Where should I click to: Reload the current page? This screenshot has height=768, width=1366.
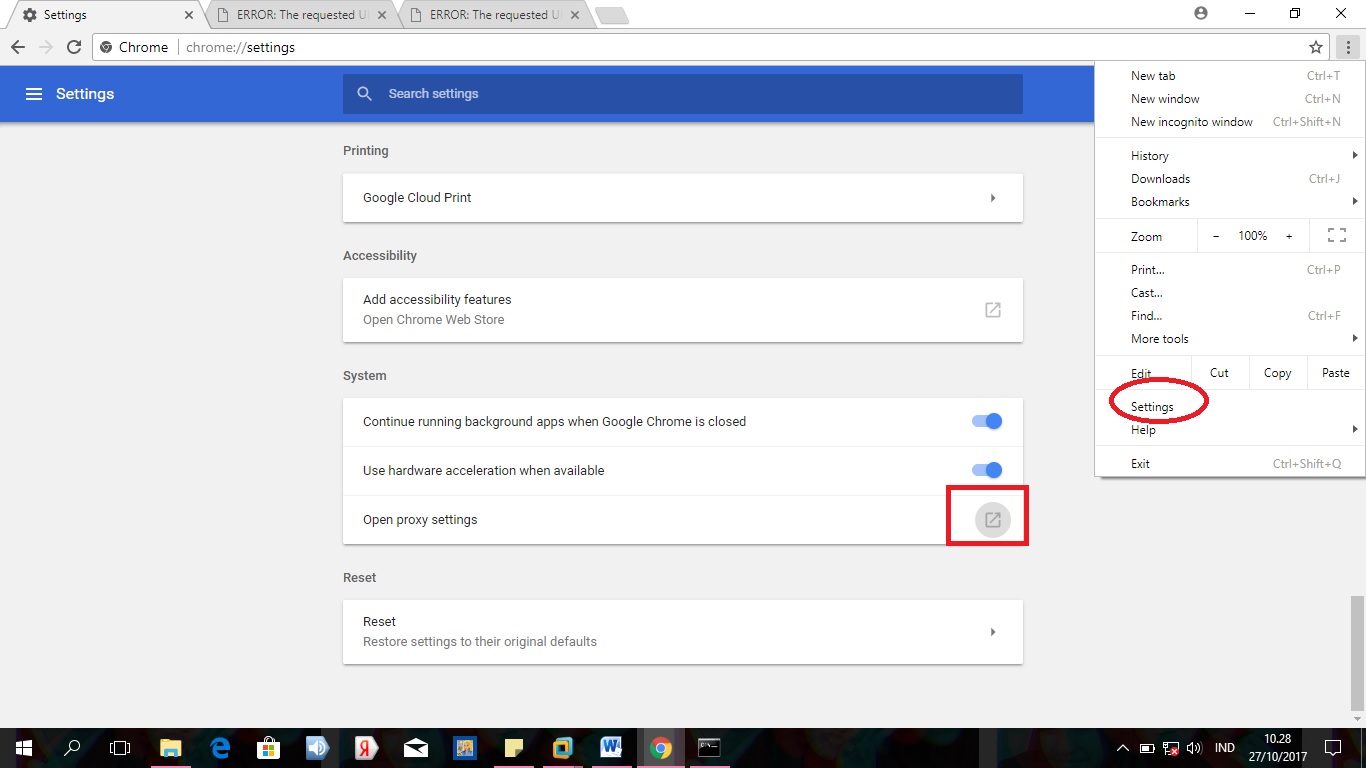point(74,46)
